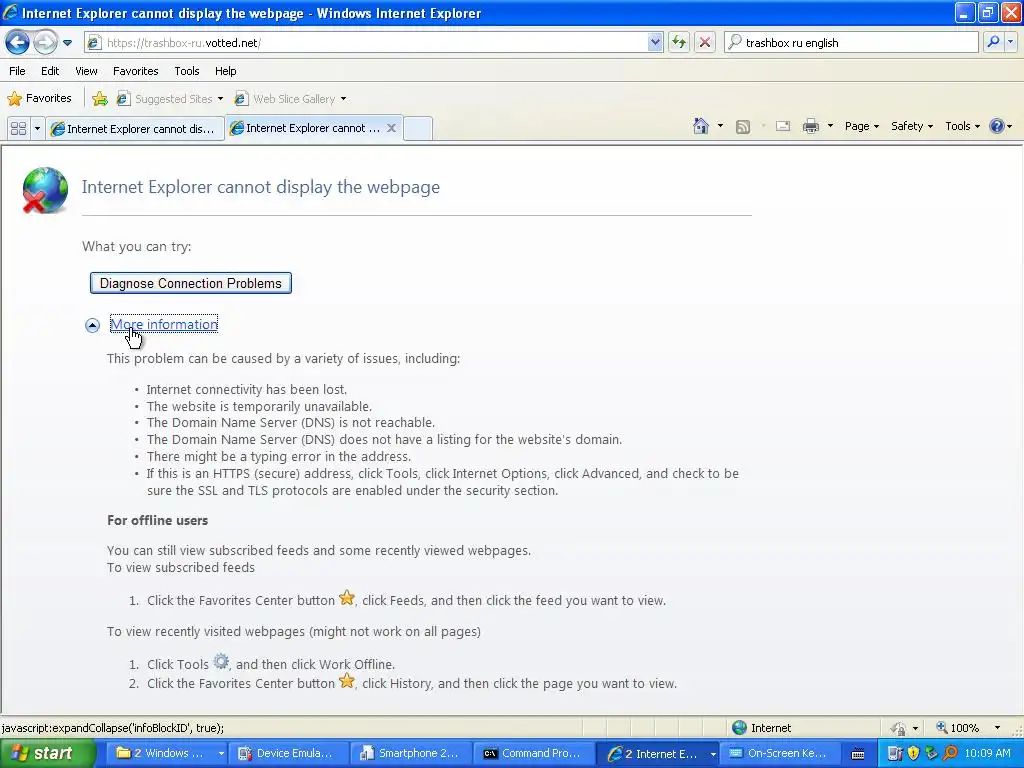
Task: Click the Windows start button
Action: [x=47, y=754]
